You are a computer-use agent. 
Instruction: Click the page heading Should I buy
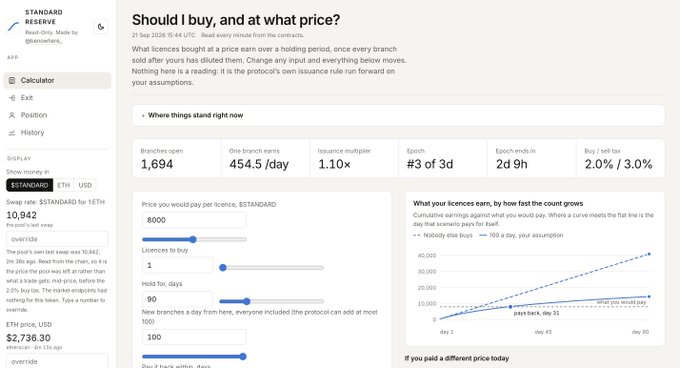pos(236,20)
